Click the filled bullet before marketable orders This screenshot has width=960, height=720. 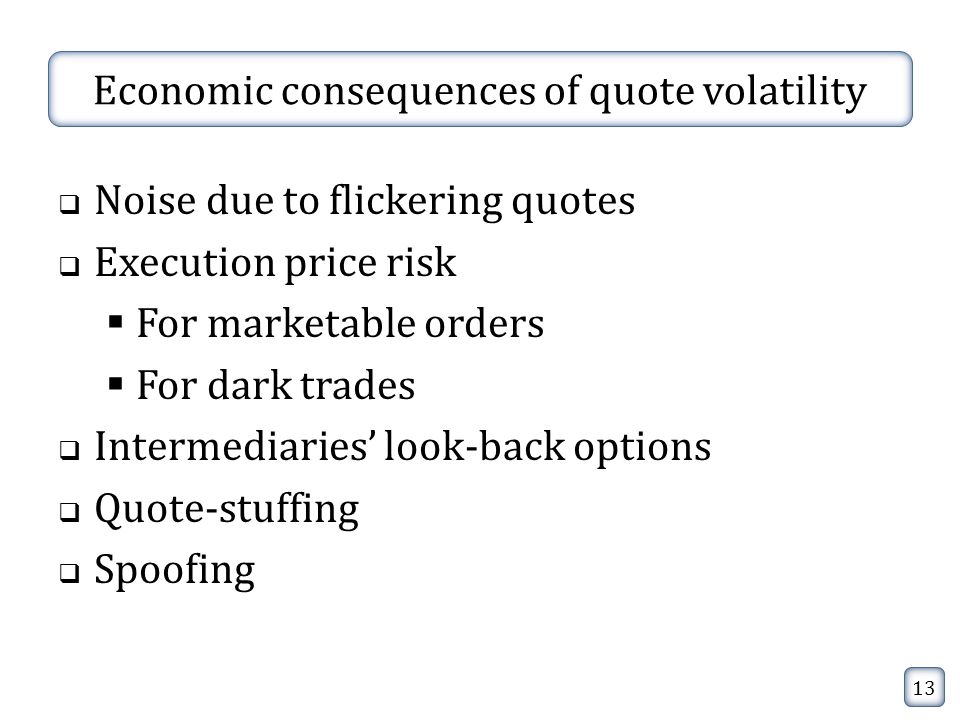click(x=115, y=321)
